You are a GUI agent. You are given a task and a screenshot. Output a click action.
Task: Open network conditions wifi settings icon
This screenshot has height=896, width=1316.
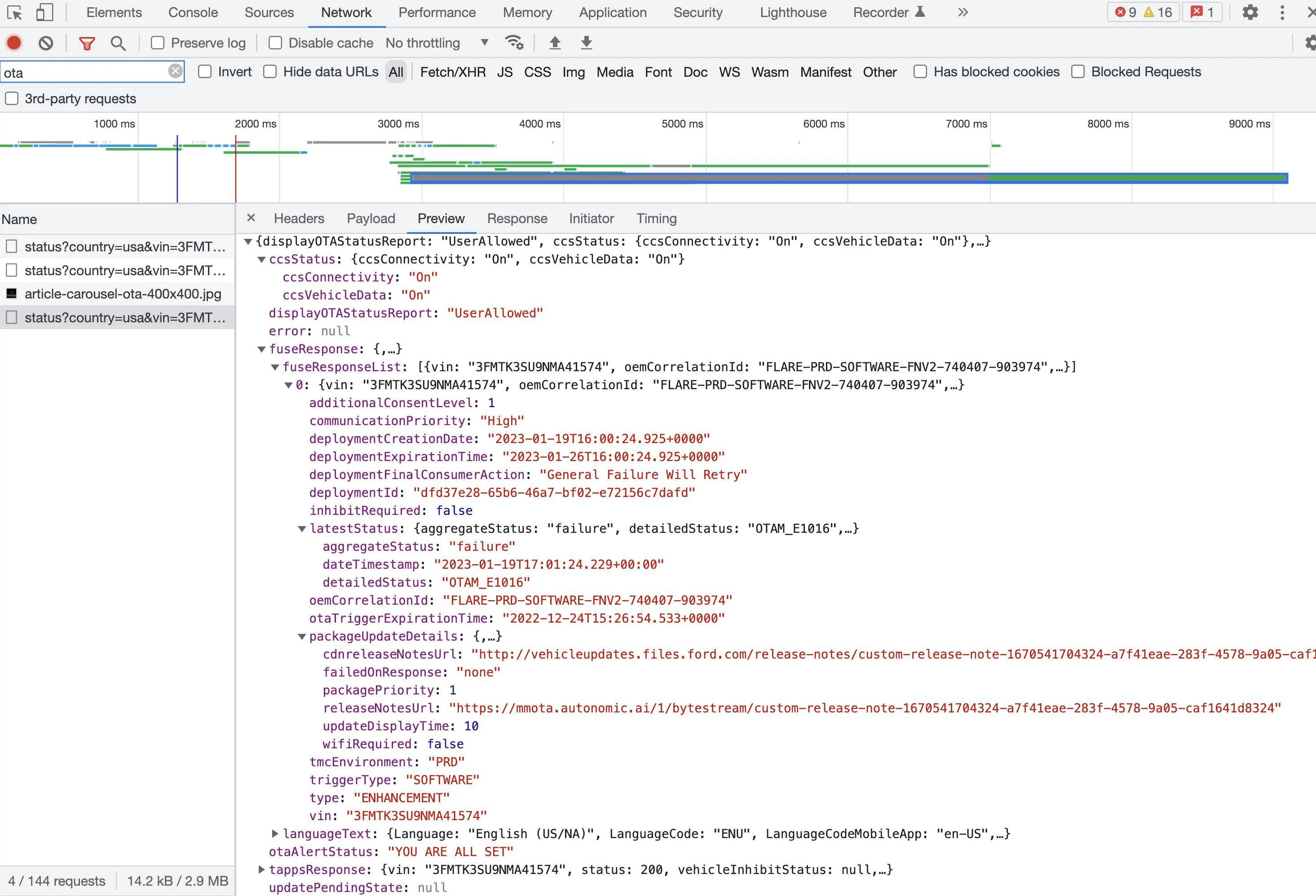[x=514, y=43]
